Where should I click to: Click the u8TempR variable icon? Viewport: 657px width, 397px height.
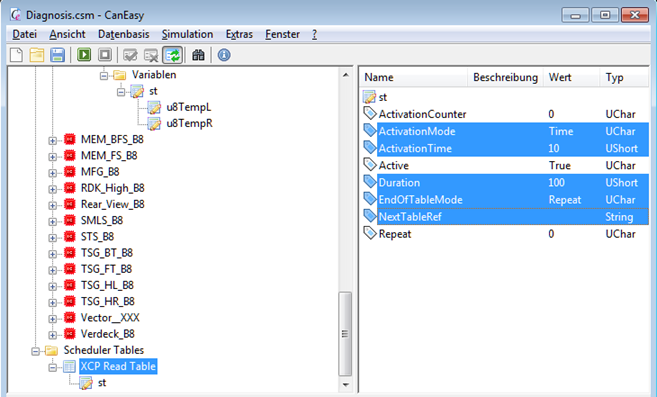click(x=154, y=124)
